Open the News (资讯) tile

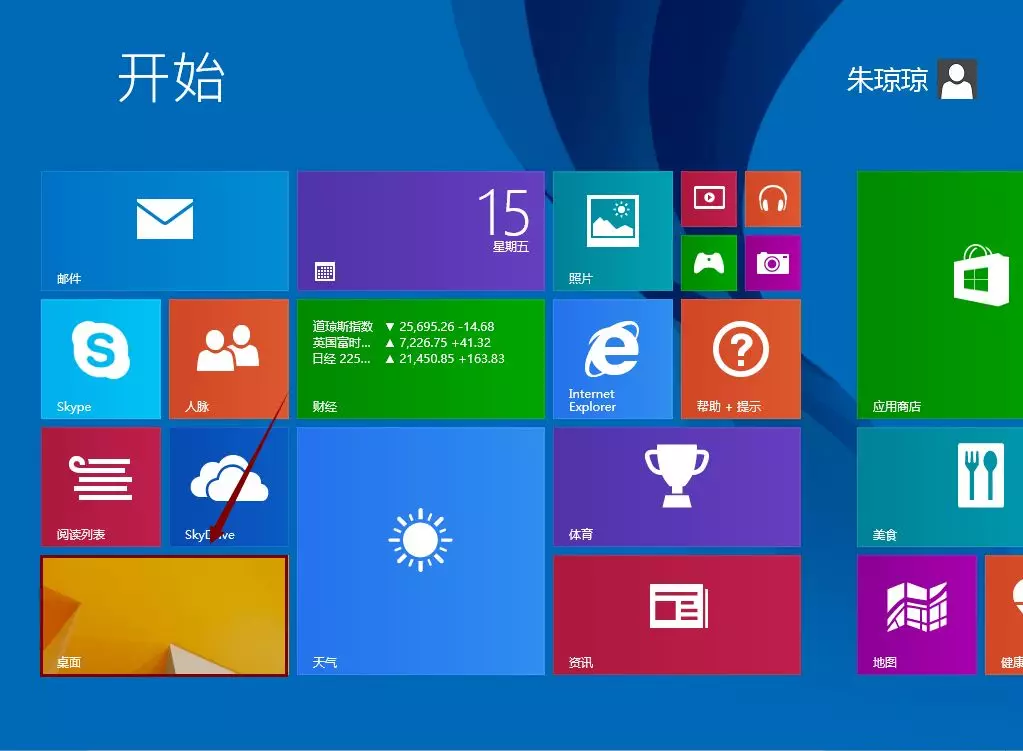click(677, 615)
